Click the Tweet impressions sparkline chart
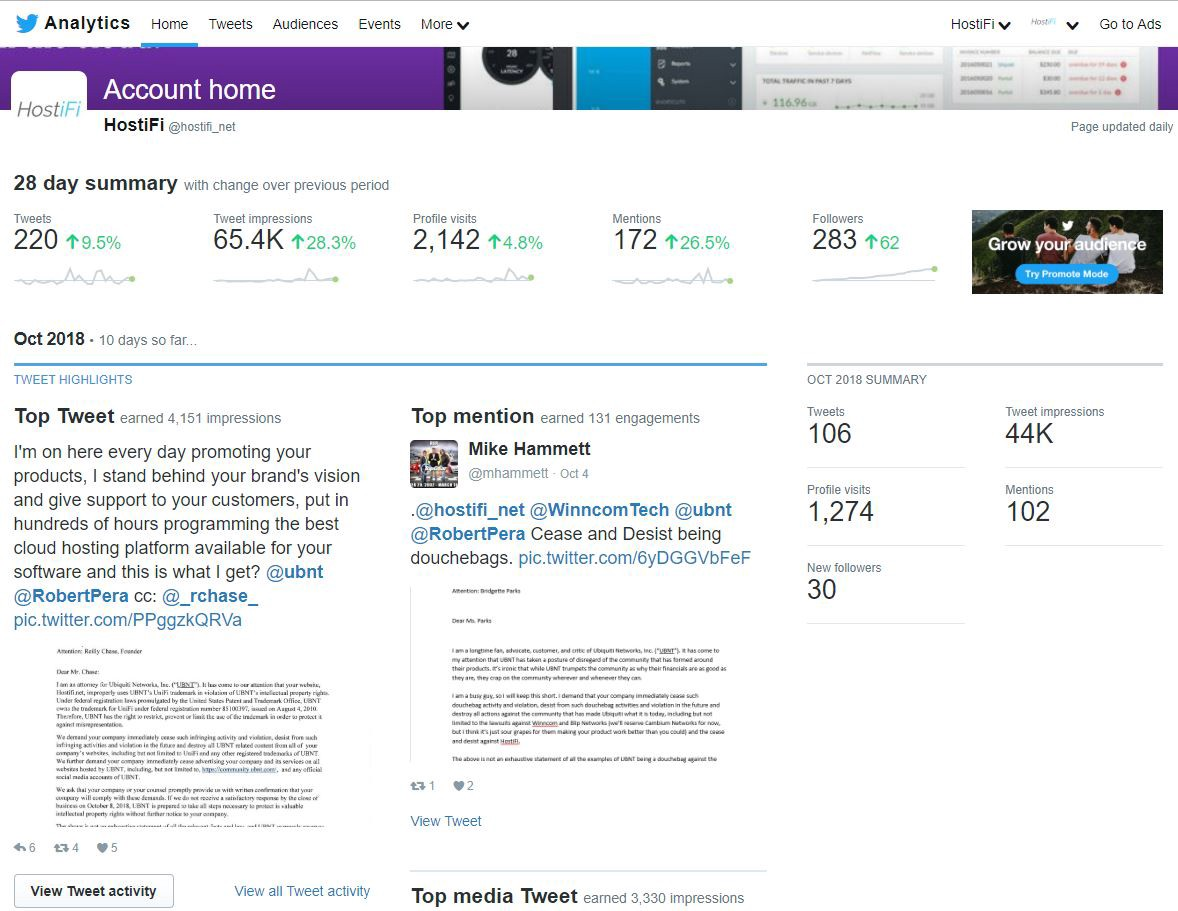Image resolution: width=1178 pixels, height=911 pixels. coord(276,276)
